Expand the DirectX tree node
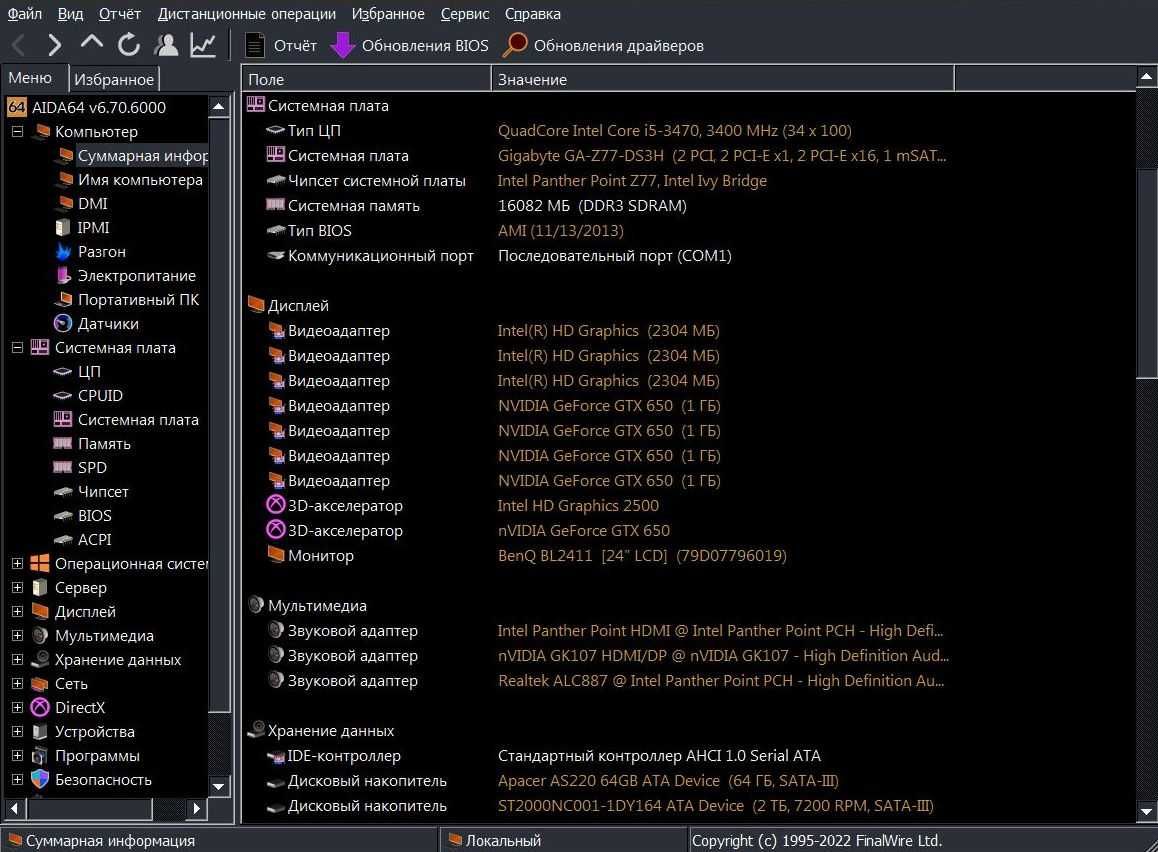1158x852 pixels. click(17, 707)
